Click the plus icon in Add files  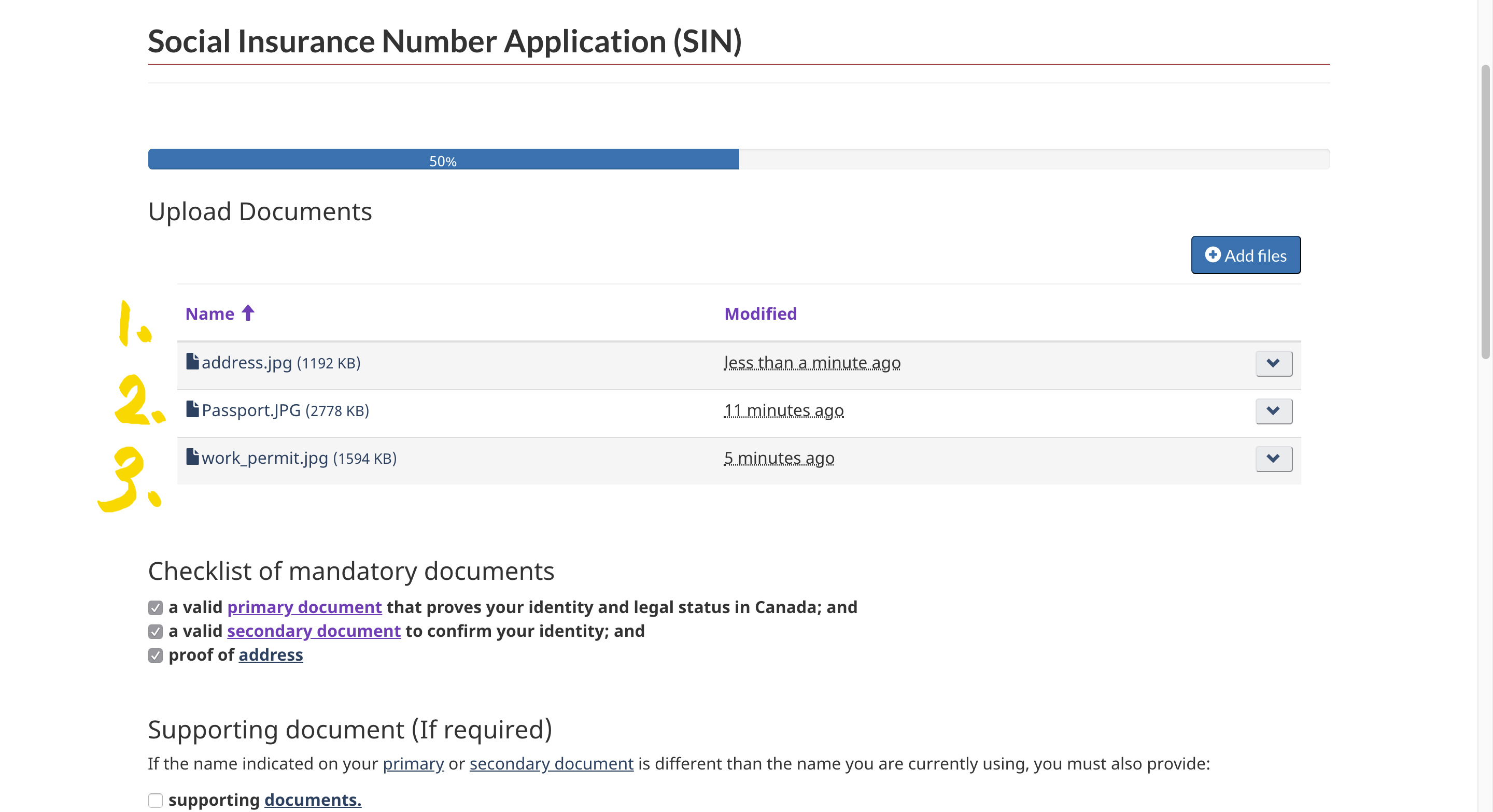[1213, 255]
